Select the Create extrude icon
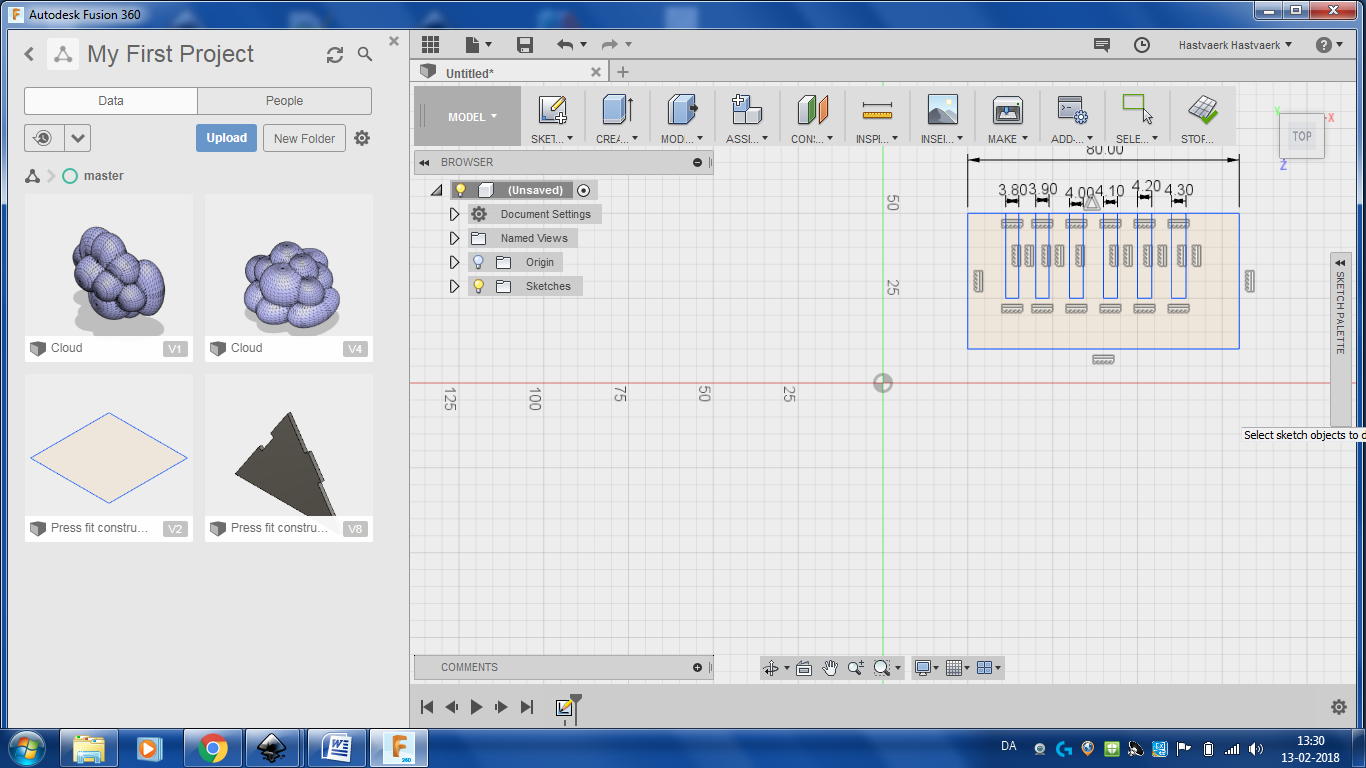 (617, 110)
